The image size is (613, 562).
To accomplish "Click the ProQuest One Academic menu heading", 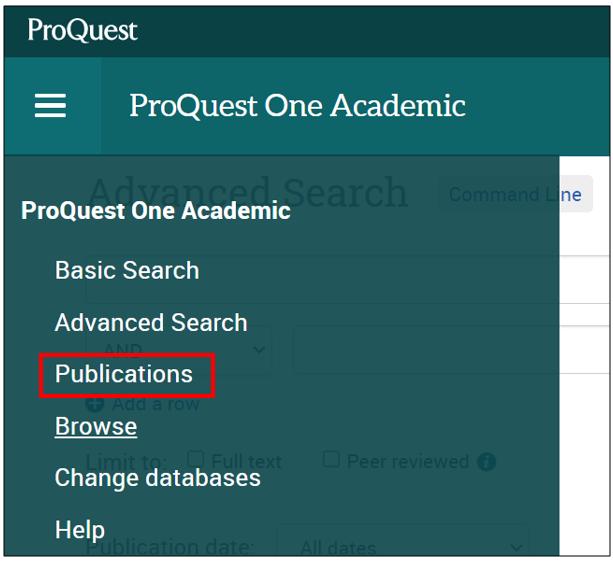I will coord(156,211).
